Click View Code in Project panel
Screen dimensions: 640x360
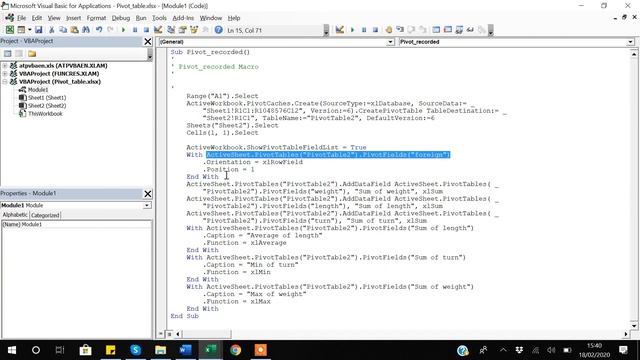7,53
